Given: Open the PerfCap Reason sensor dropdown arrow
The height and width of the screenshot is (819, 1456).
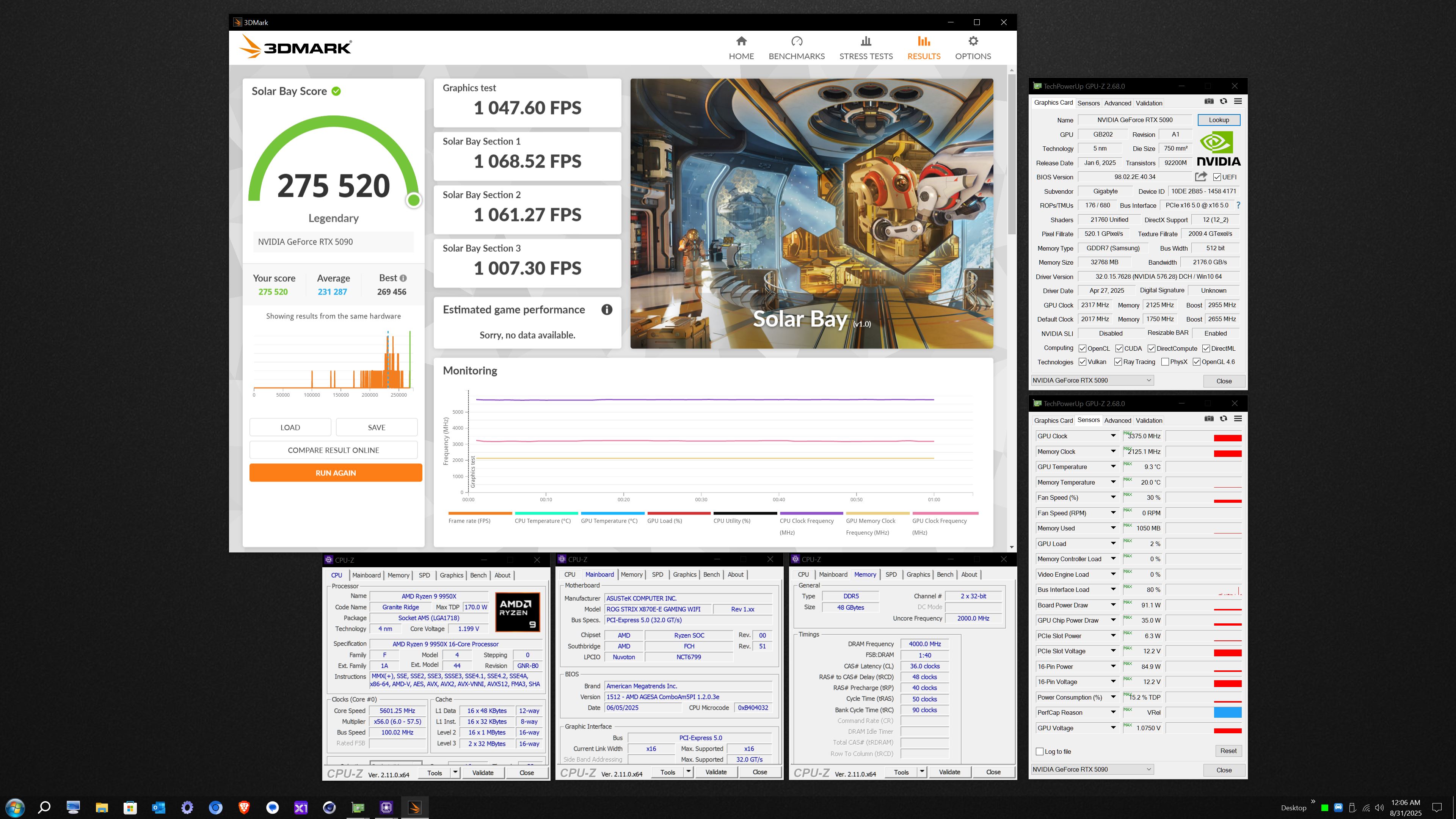Looking at the screenshot, I should point(1113,712).
